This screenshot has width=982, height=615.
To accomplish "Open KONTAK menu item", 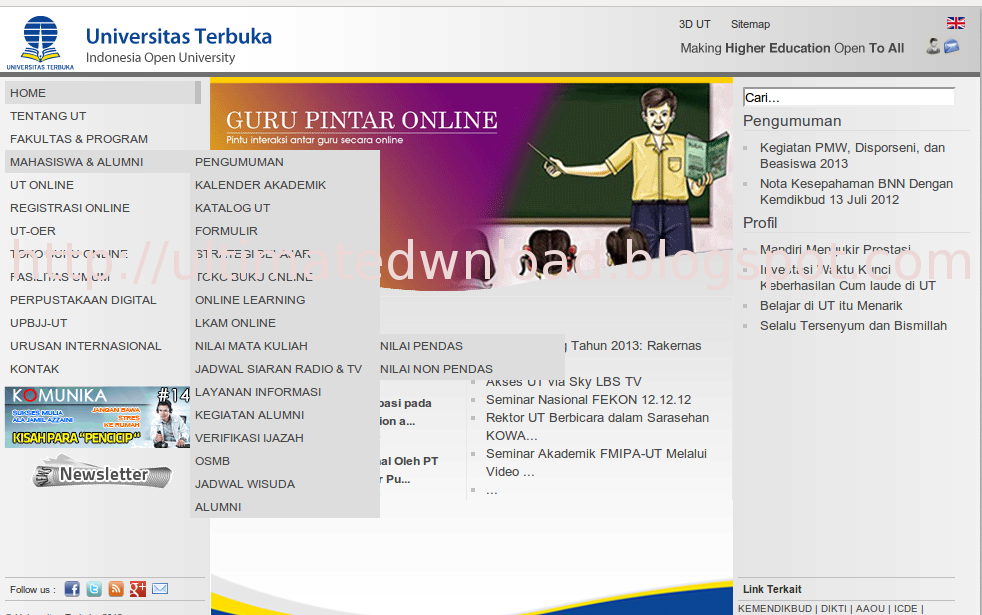I will click(34, 370).
